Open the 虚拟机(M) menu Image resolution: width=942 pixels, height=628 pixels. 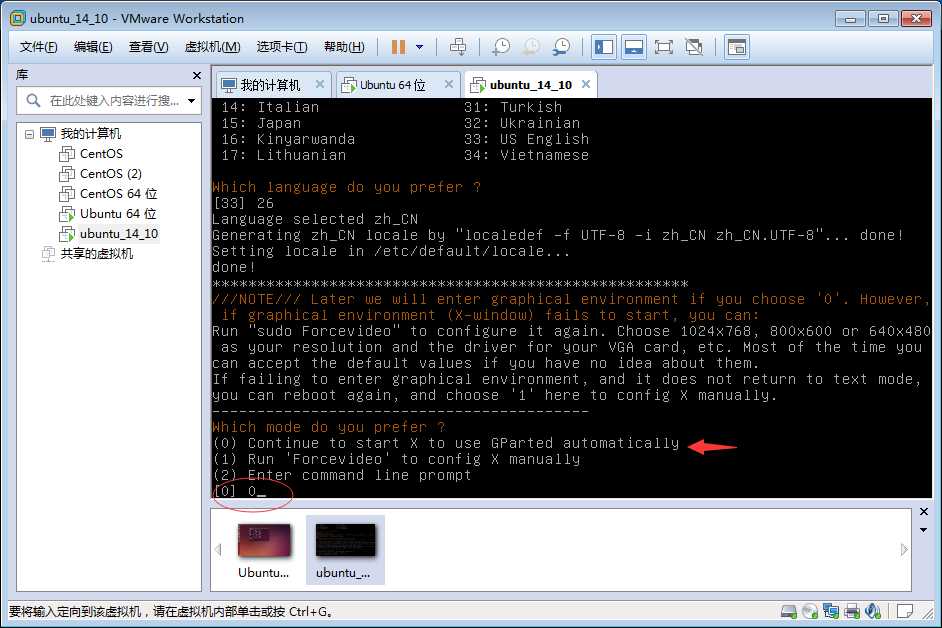pyautogui.click(x=213, y=47)
